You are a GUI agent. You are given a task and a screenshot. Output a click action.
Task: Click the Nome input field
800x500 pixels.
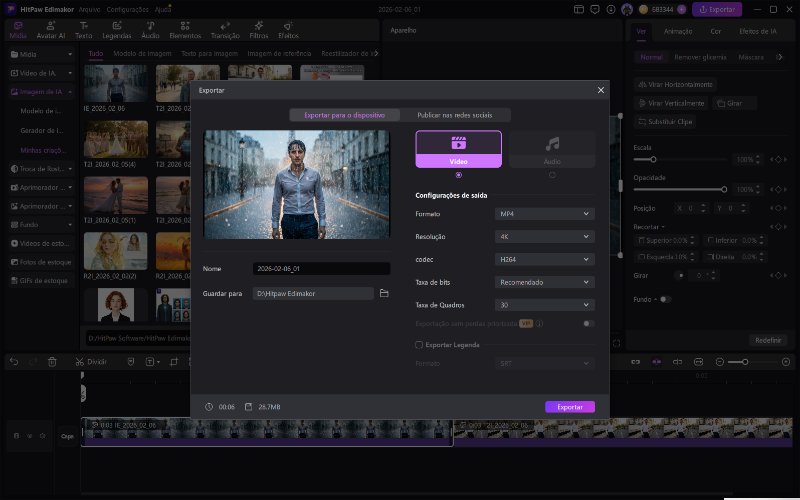(x=321, y=269)
